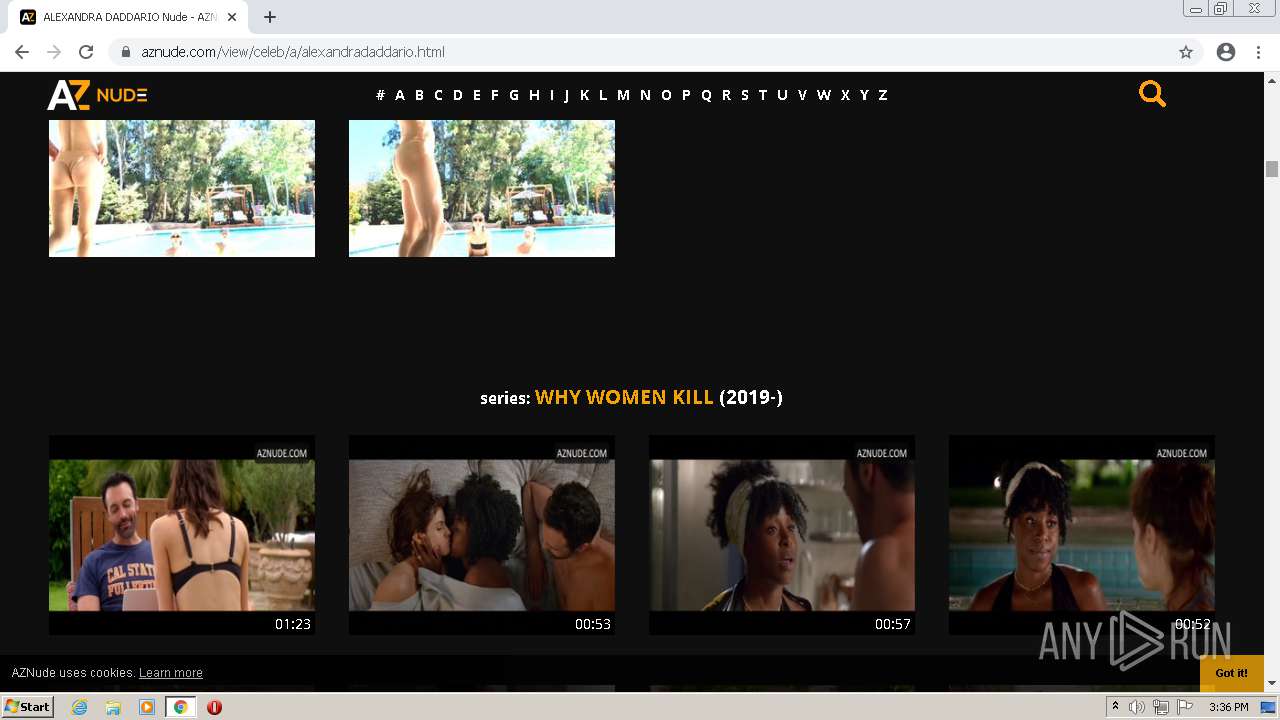Launch Internet Explorer from the taskbar
The image size is (1280, 720).
tap(79, 707)
